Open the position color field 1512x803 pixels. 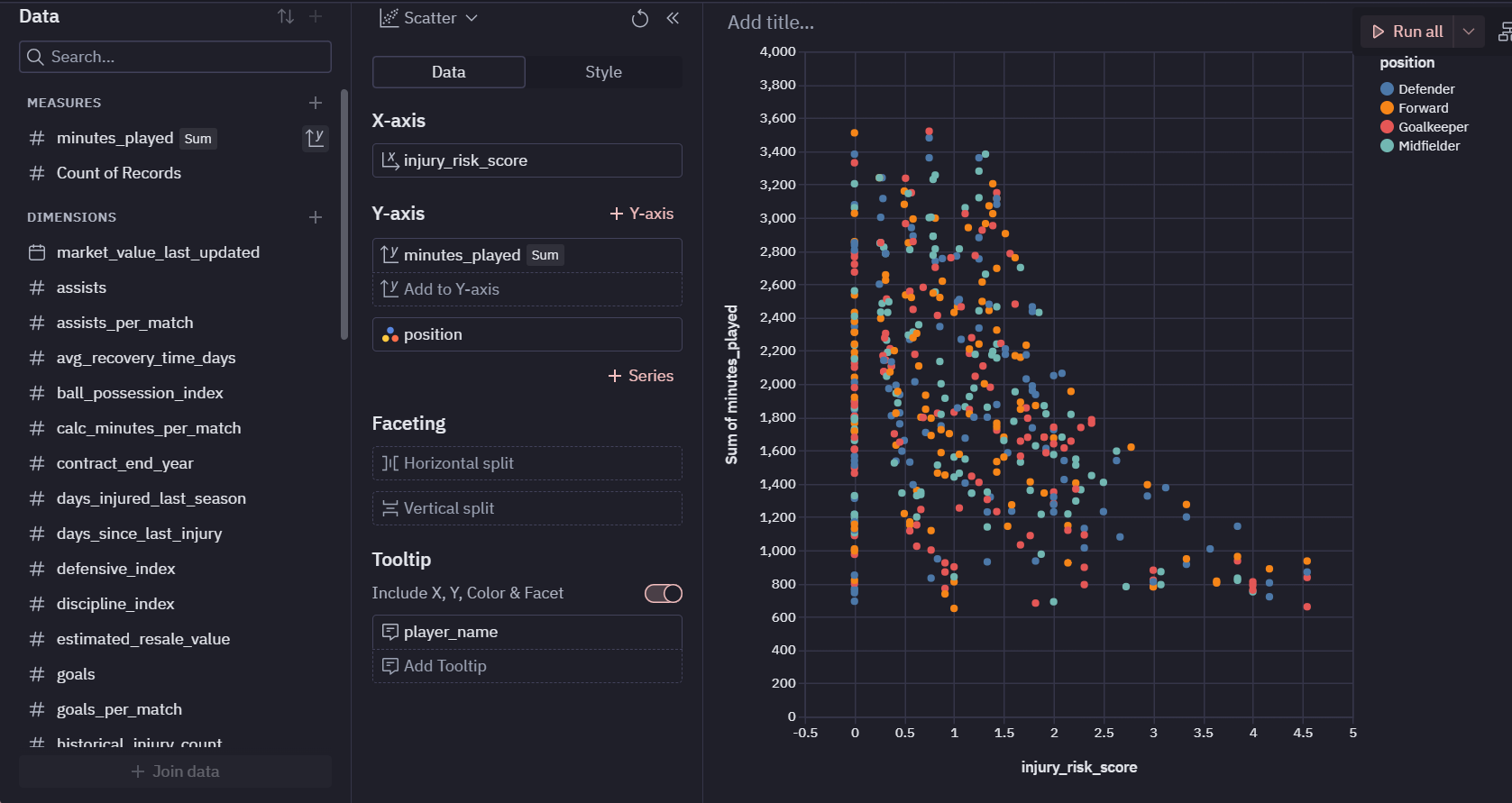click(527, 334)
